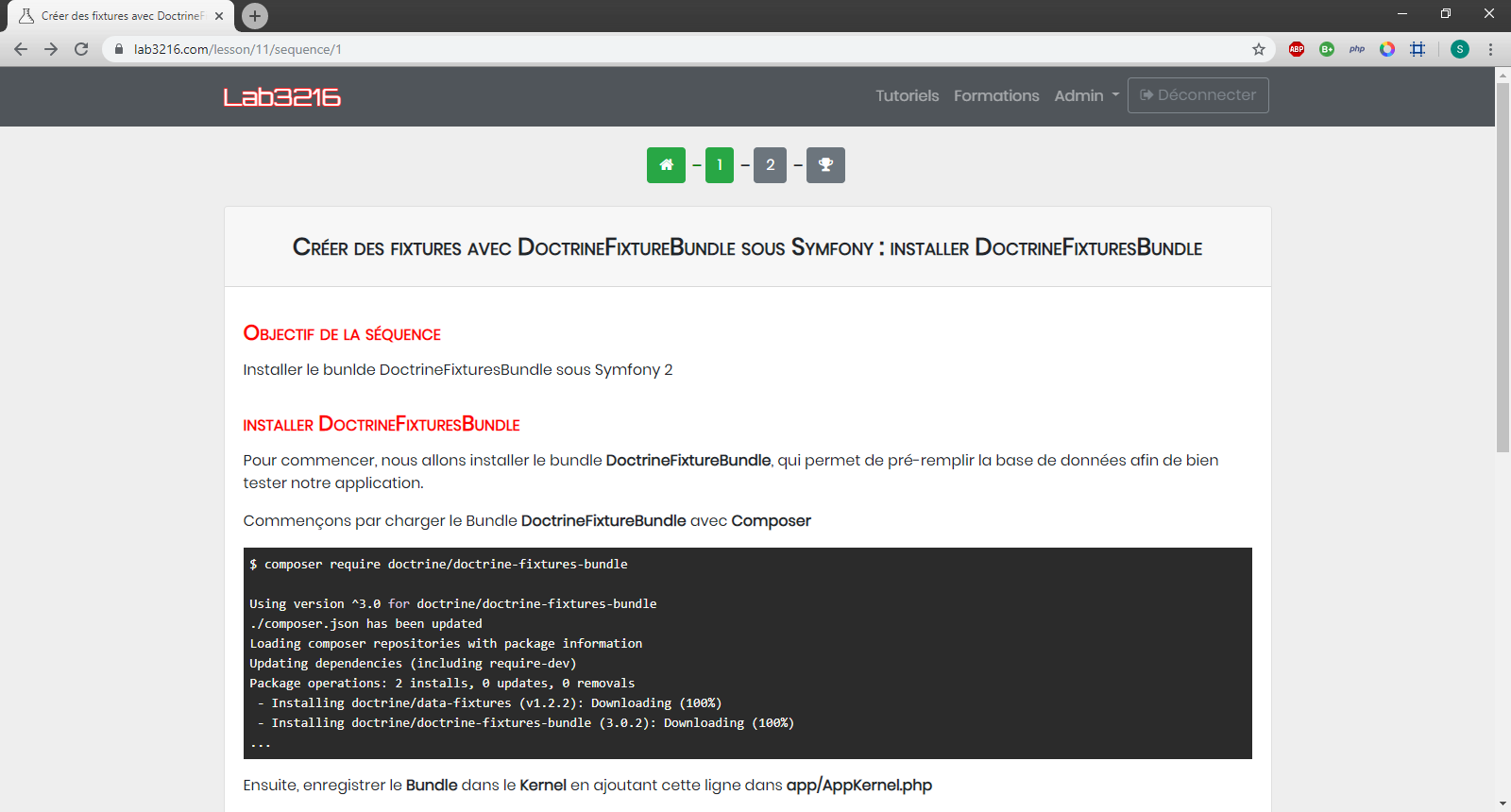Image resolution: width=1511 pixels, height=812 pixels.
Task: Open the AdBlock Plus extension
Action: pos(1297,49)
